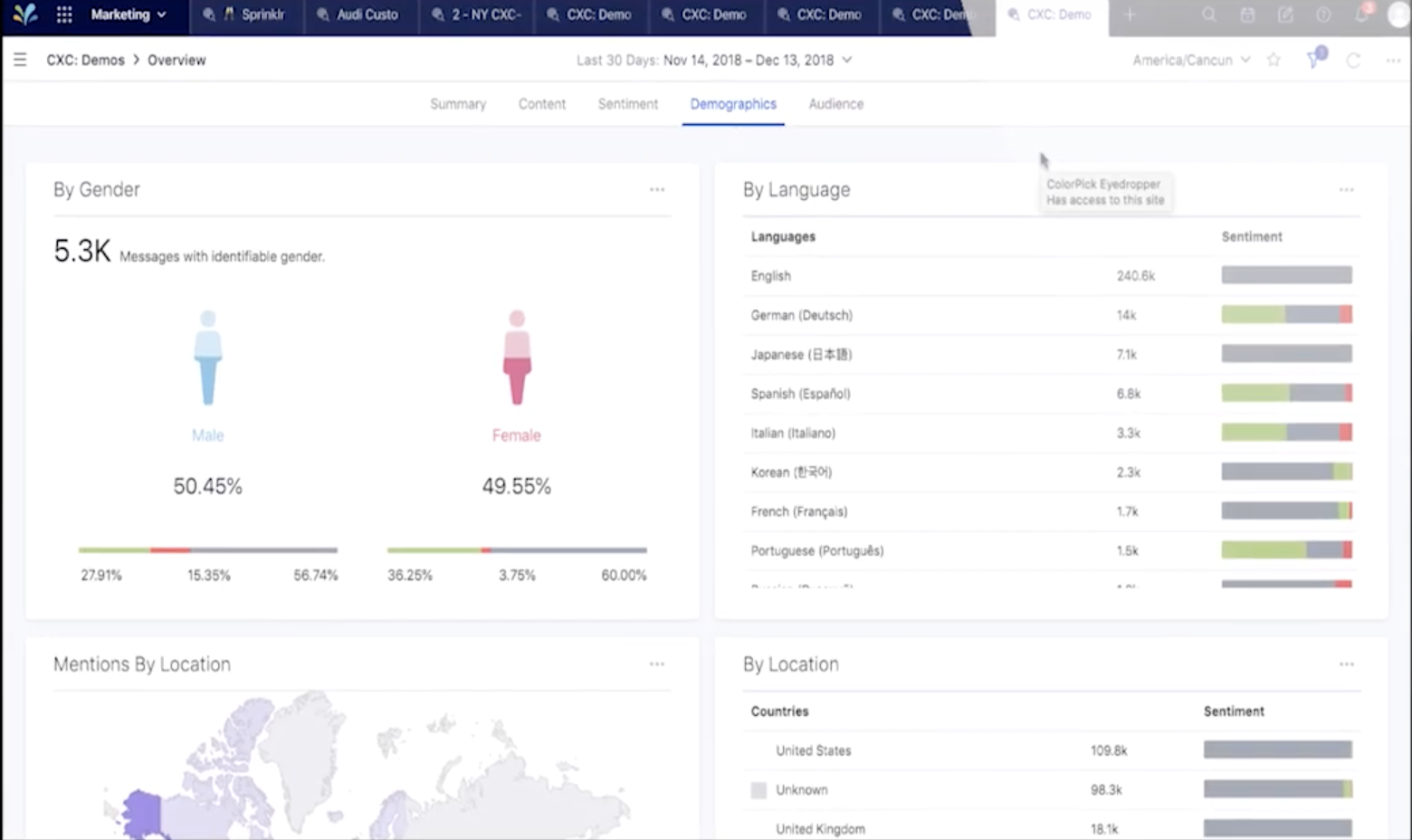Click the compose pencil icon
1412x840 pixels.
[1285, 14]
